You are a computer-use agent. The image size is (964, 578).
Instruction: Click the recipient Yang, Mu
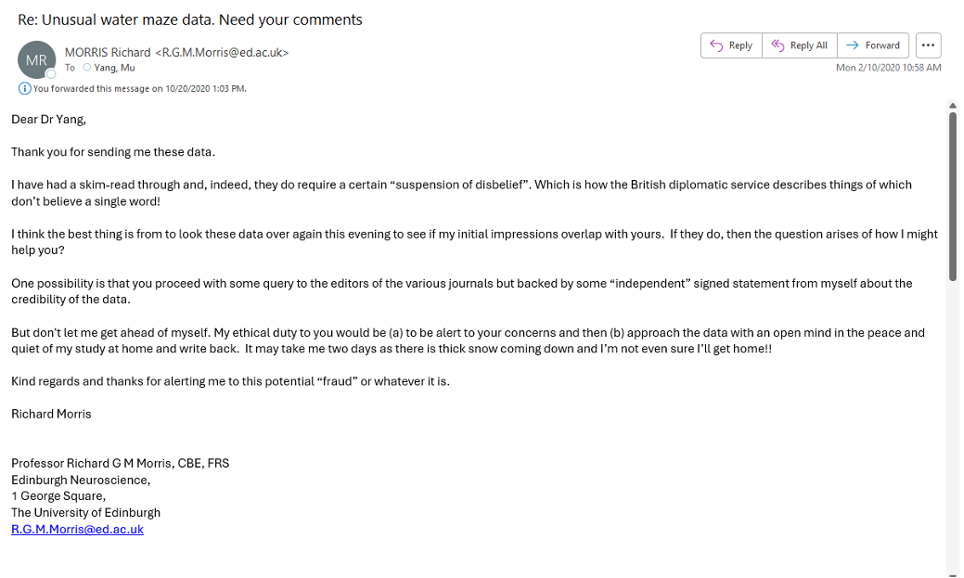point(114,68)
